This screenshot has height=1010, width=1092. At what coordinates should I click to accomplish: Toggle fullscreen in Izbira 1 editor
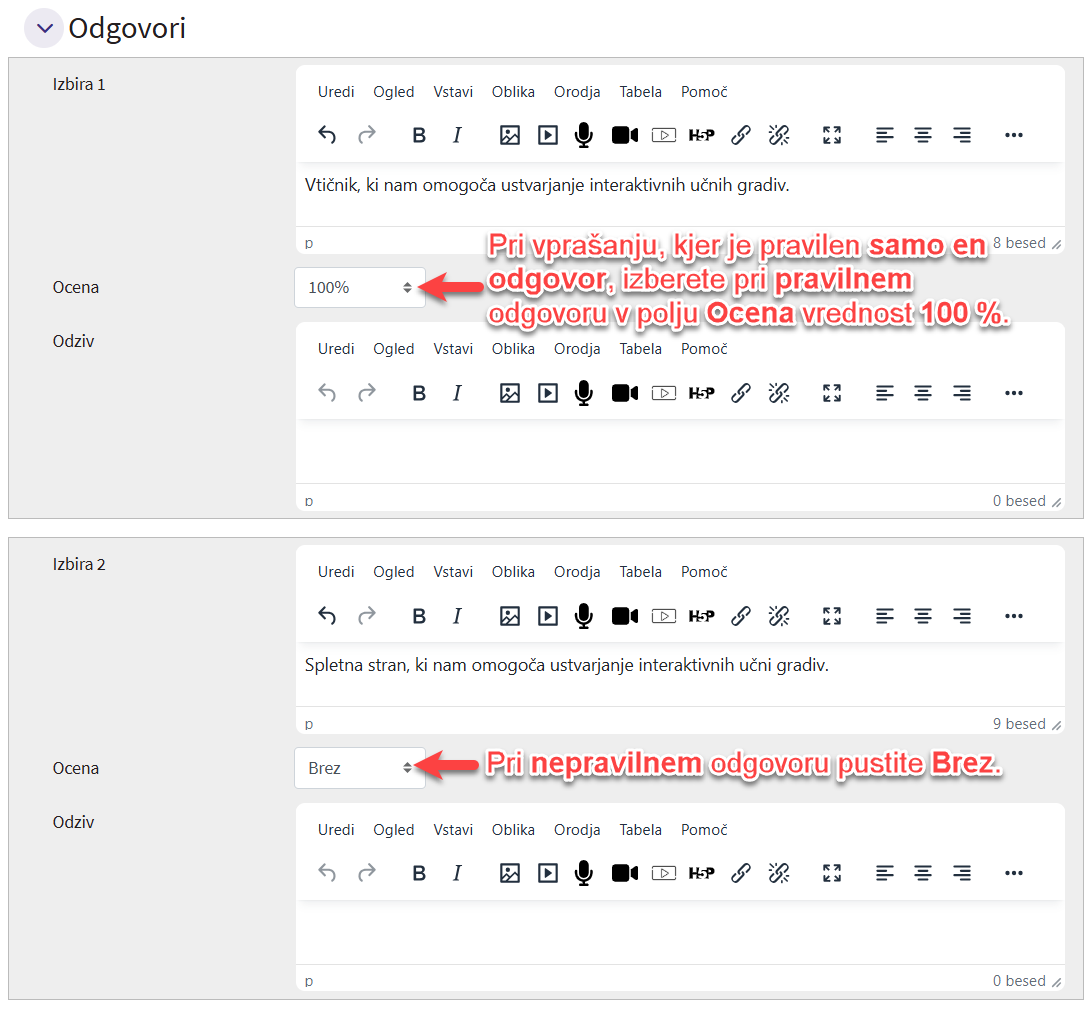click(x=832, y=135)
